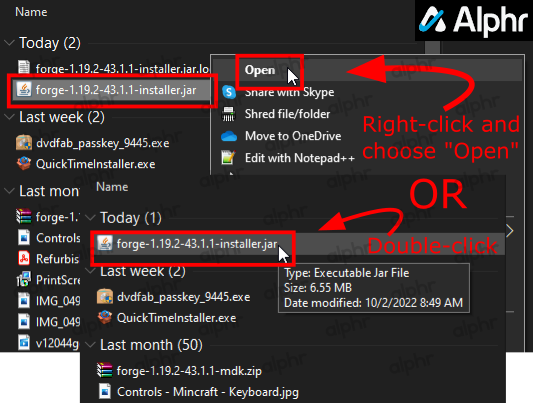
Task: Click the text file icon of installer.jar.log
Action: [24, 67]
